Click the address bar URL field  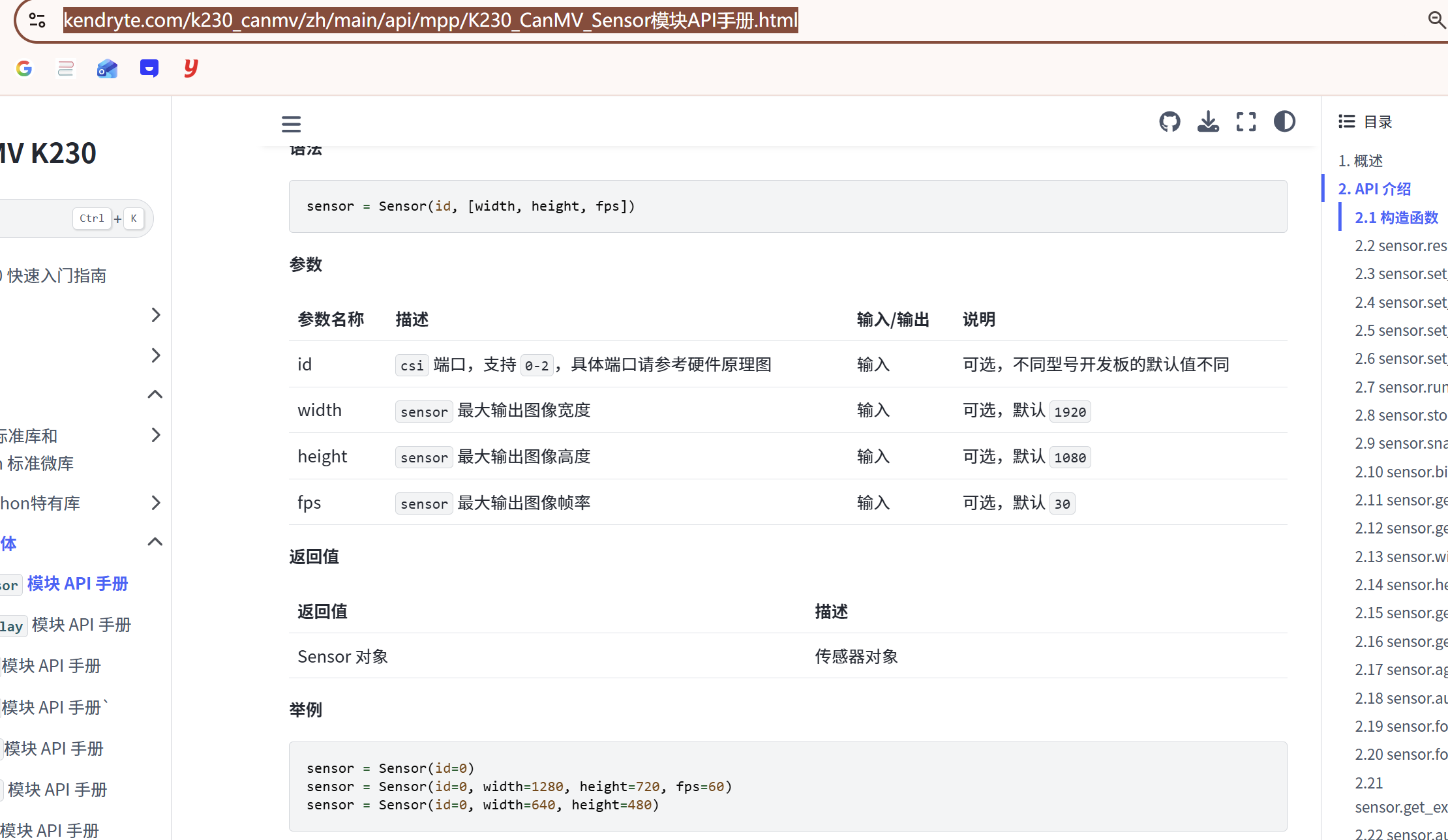point(430,20)
